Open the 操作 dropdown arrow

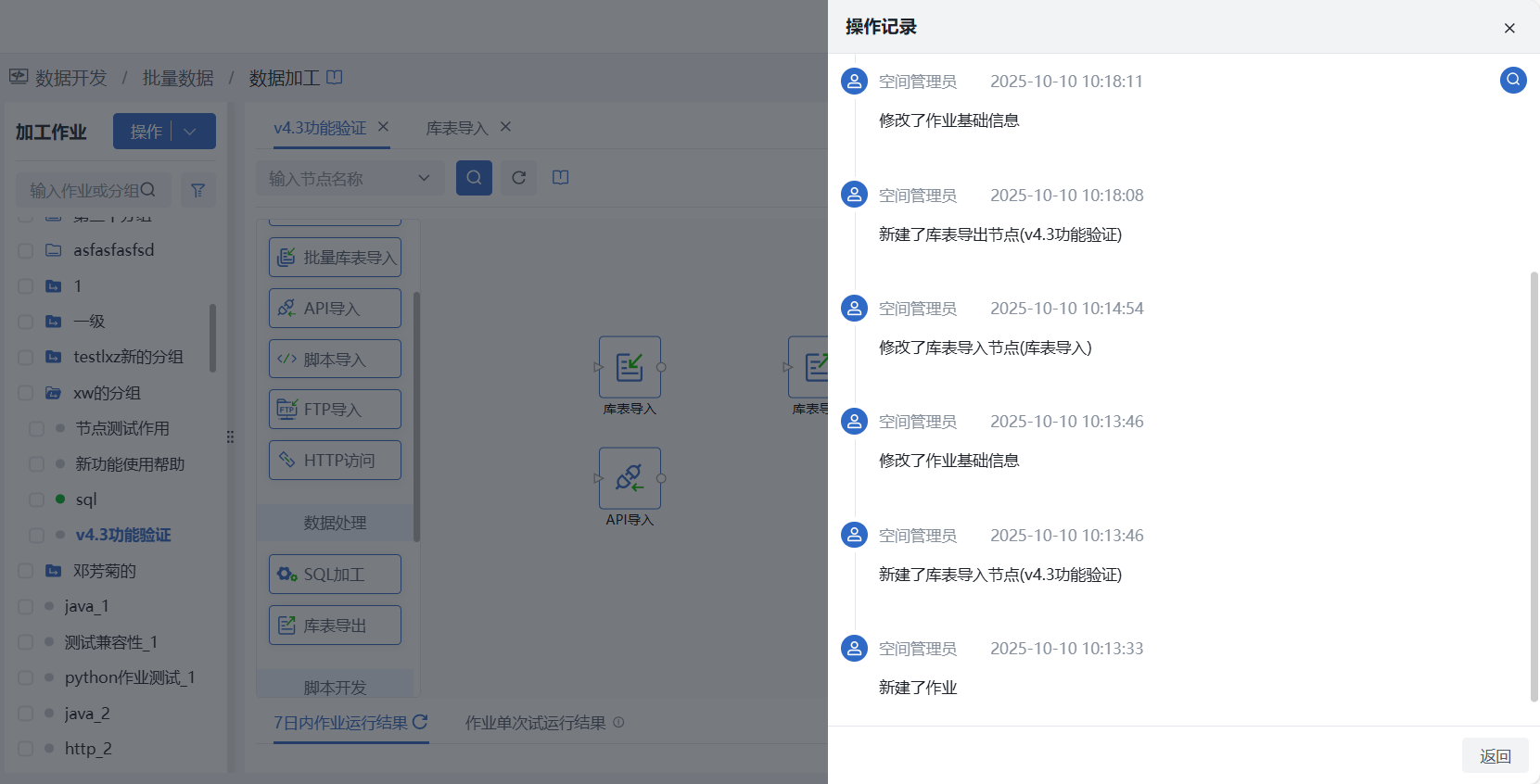[190, 132]
